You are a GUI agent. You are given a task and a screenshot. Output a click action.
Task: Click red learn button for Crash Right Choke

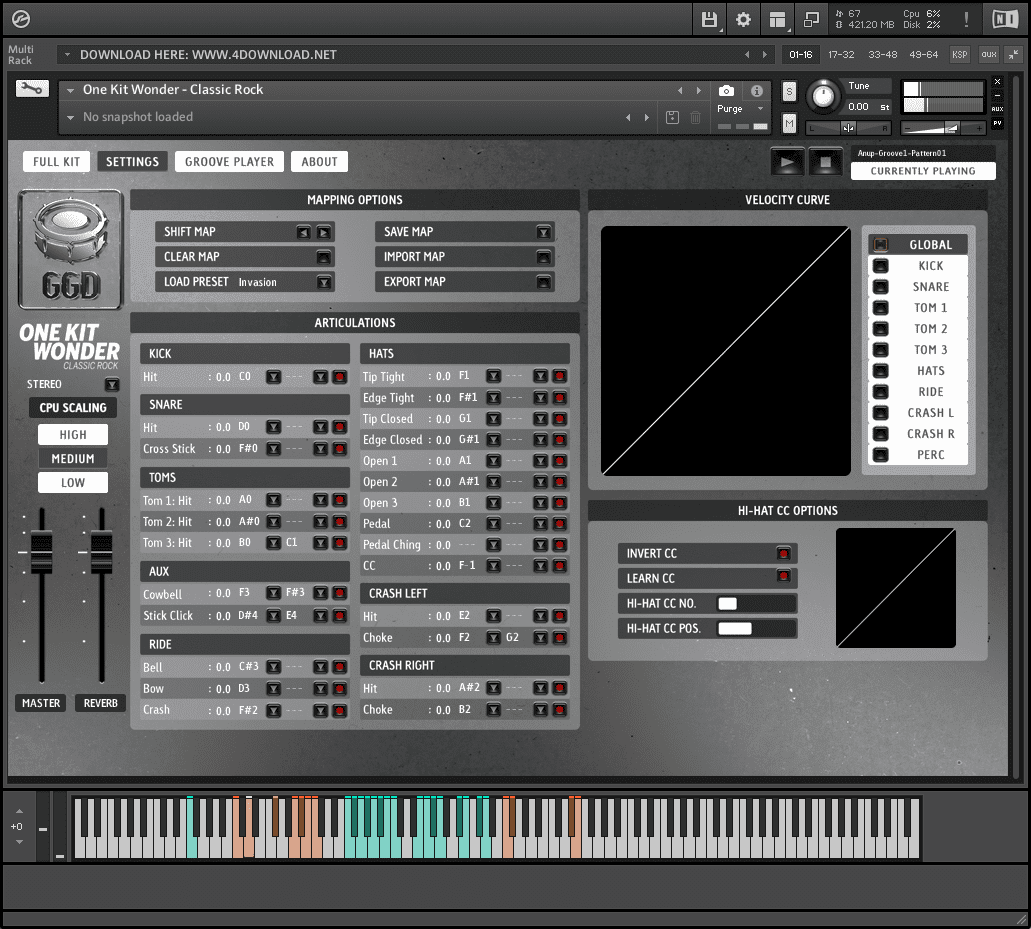click(x=560, y=709)
